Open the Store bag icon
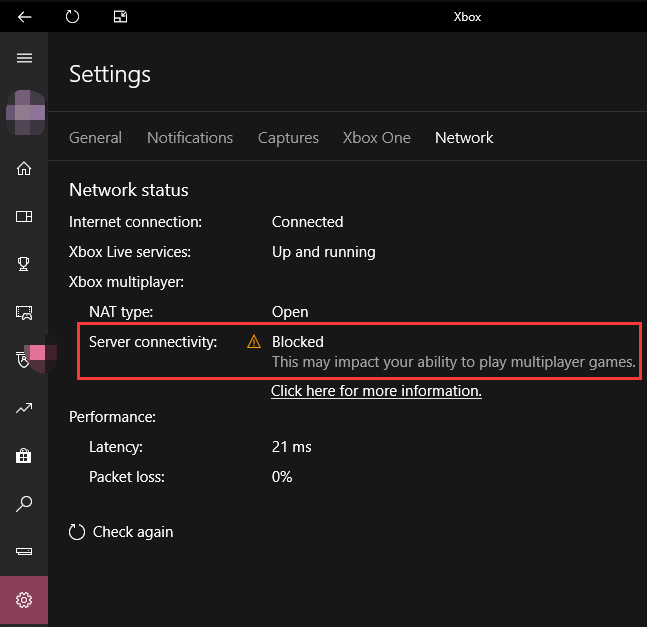The image size is (647, 627). (x=24, y=456)
